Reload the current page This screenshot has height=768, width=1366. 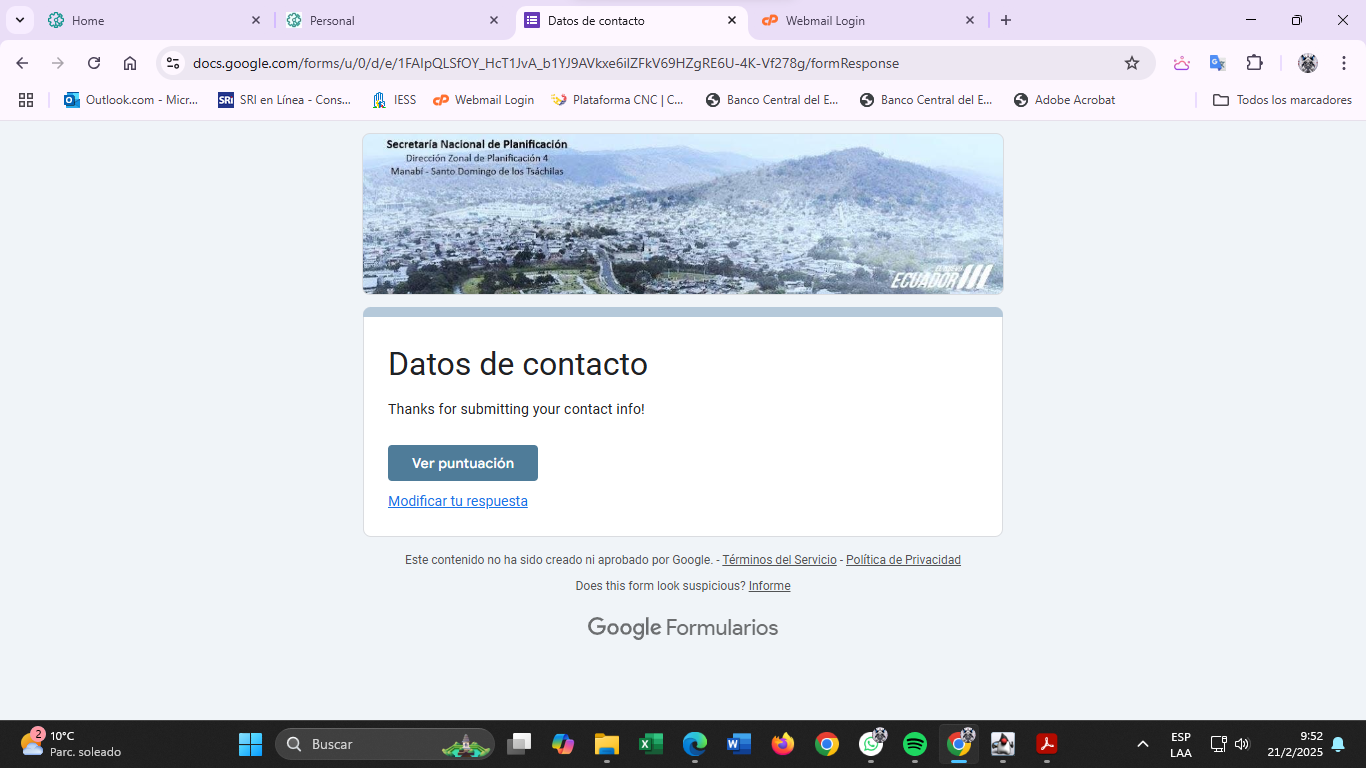coord(94,63)
